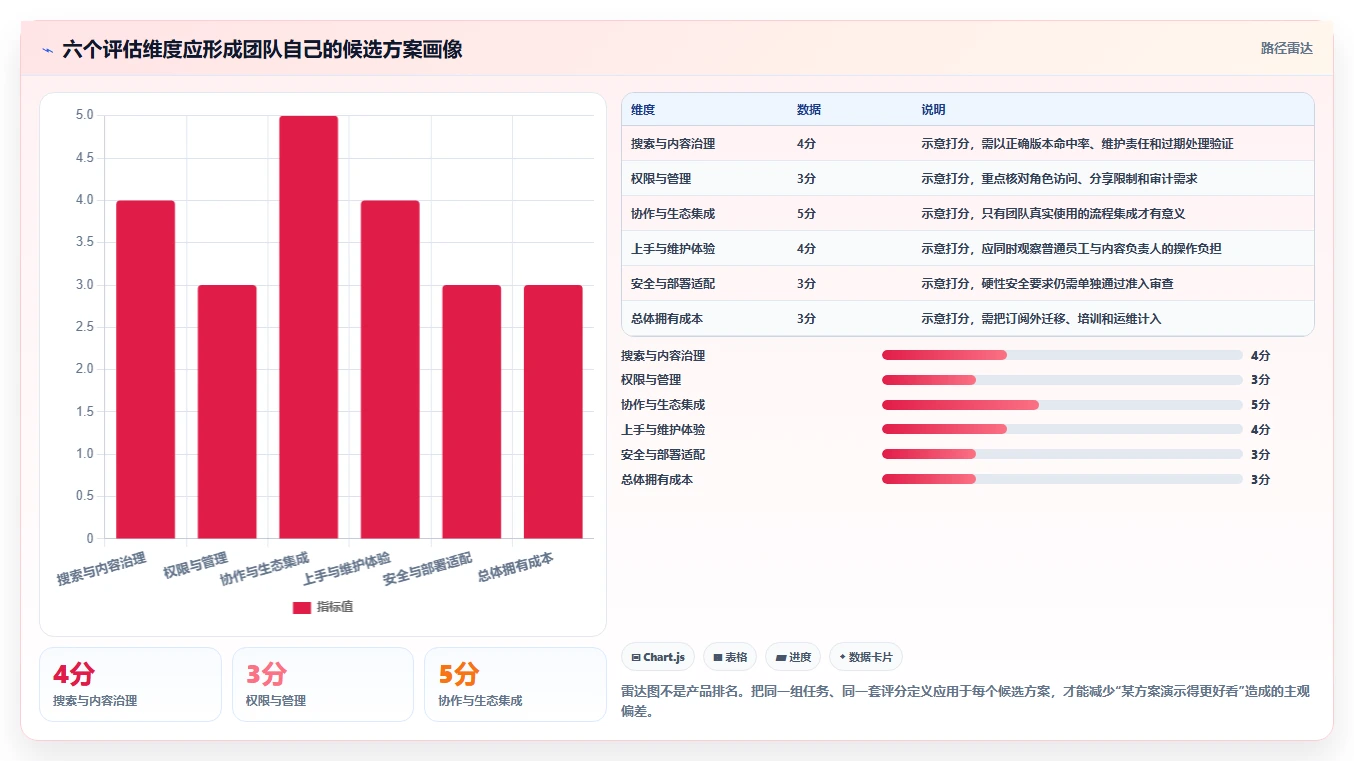Click the 协作与生态集成 label in the progress list
The height and width of the screenshot is (761, 1354).
[663, 405]
